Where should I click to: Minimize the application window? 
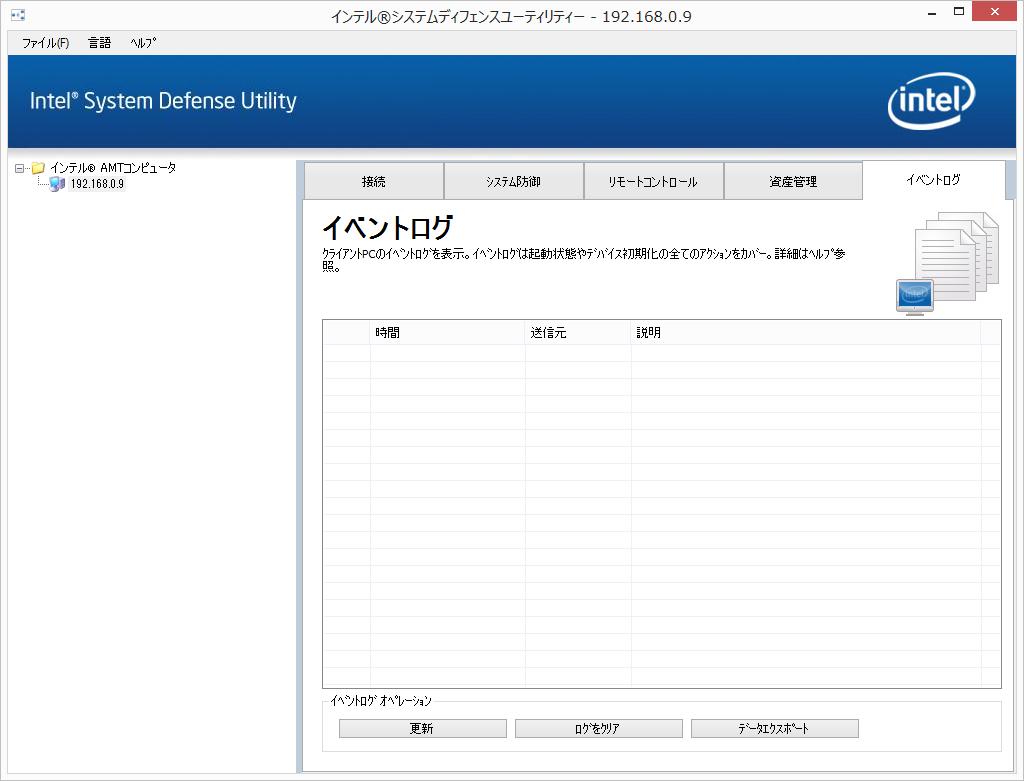(x=932, y=12)
